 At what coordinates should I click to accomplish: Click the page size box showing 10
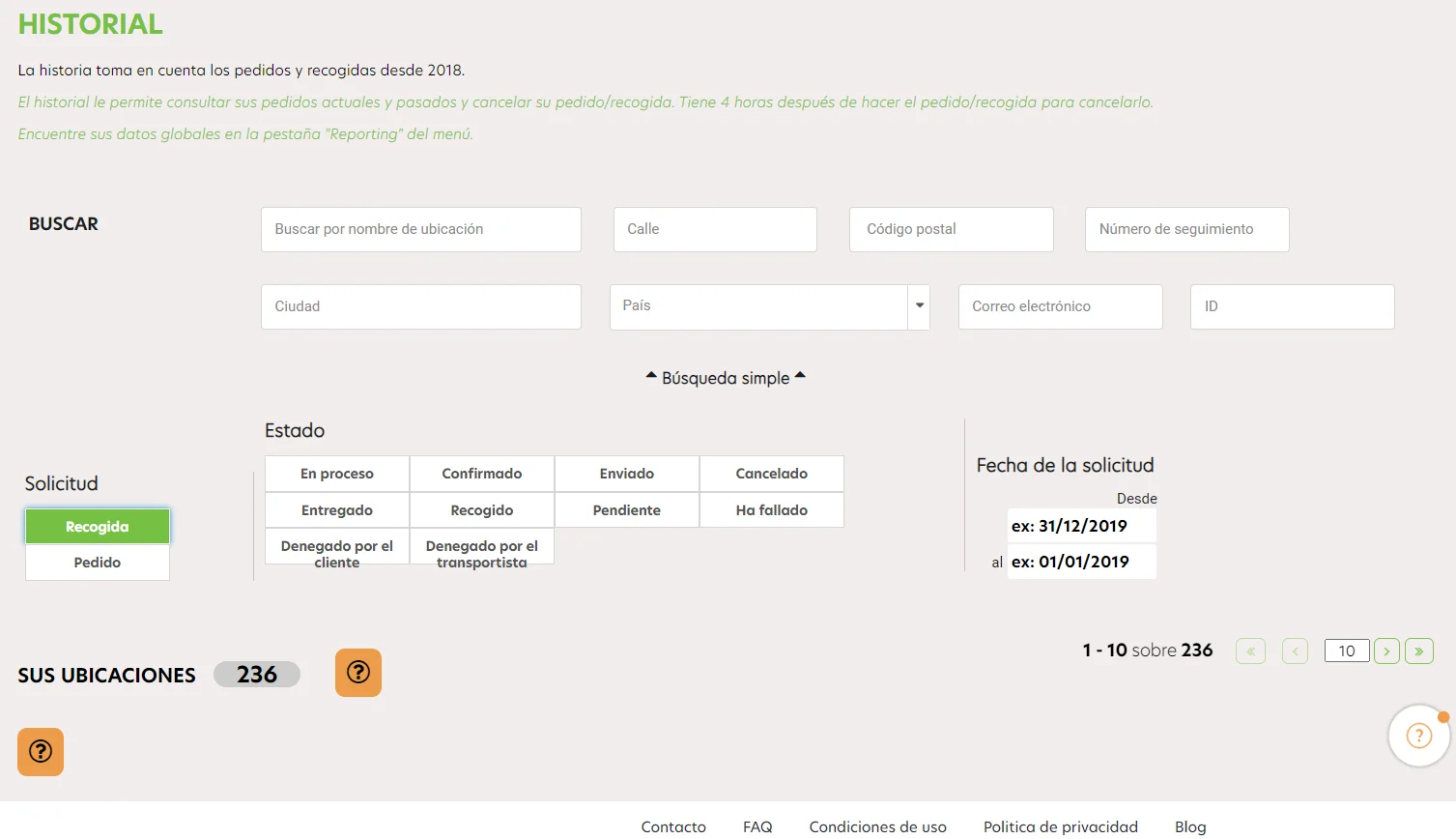pyautogui.click(x=1347, y=651)
